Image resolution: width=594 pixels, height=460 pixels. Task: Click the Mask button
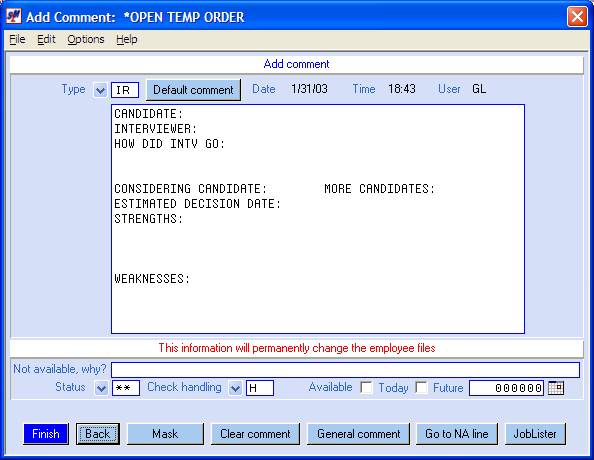[x=165, y=433]
